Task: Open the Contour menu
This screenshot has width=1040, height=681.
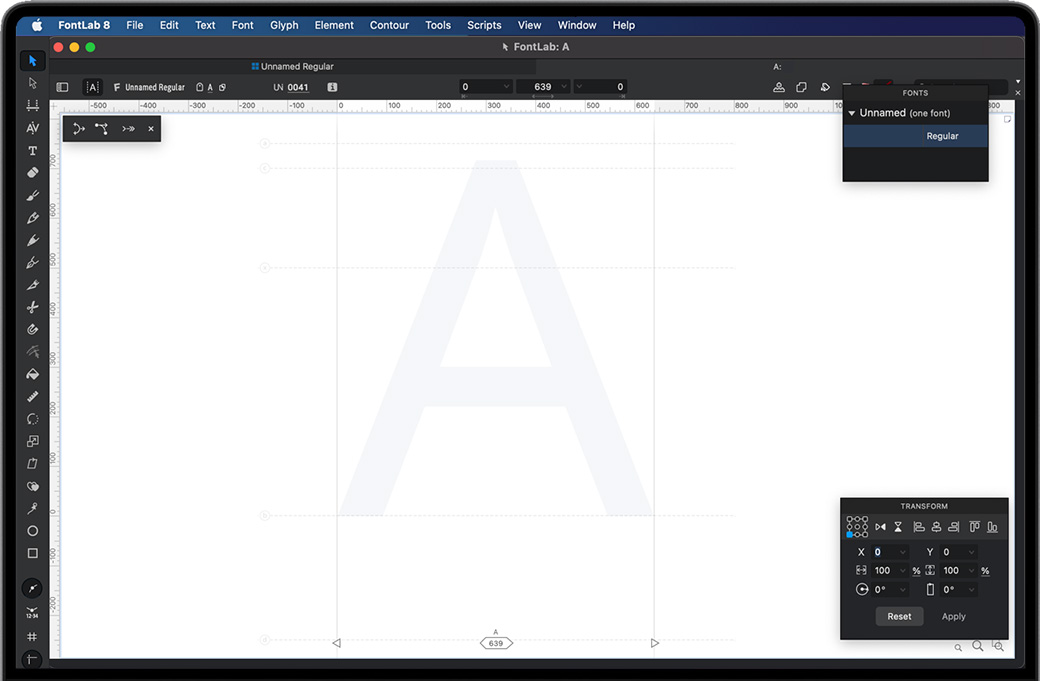Action: coord(389,25)
